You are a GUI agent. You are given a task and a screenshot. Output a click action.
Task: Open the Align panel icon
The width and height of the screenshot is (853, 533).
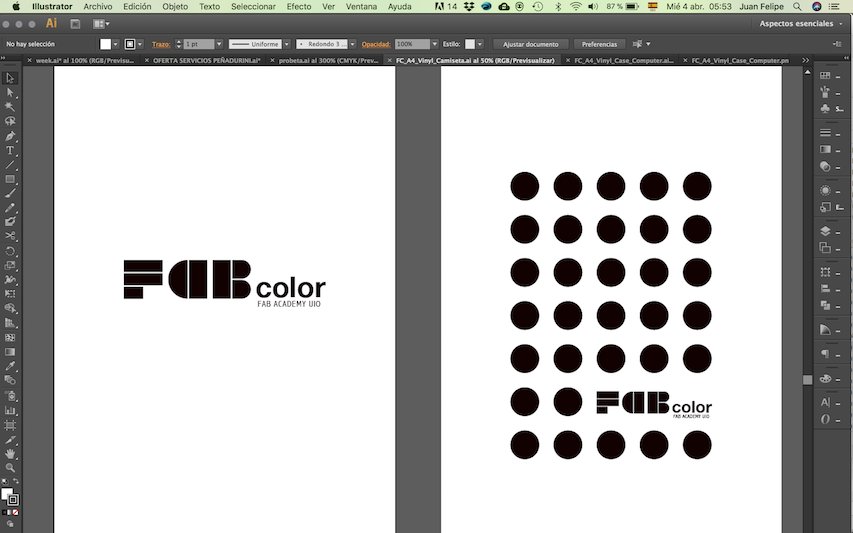click(825, 289)
